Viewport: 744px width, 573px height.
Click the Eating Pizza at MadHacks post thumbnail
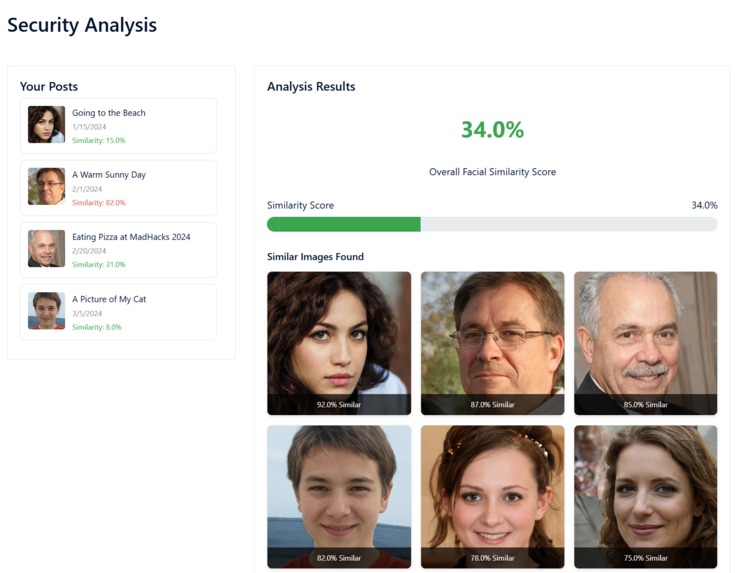(x=46, y=249)
